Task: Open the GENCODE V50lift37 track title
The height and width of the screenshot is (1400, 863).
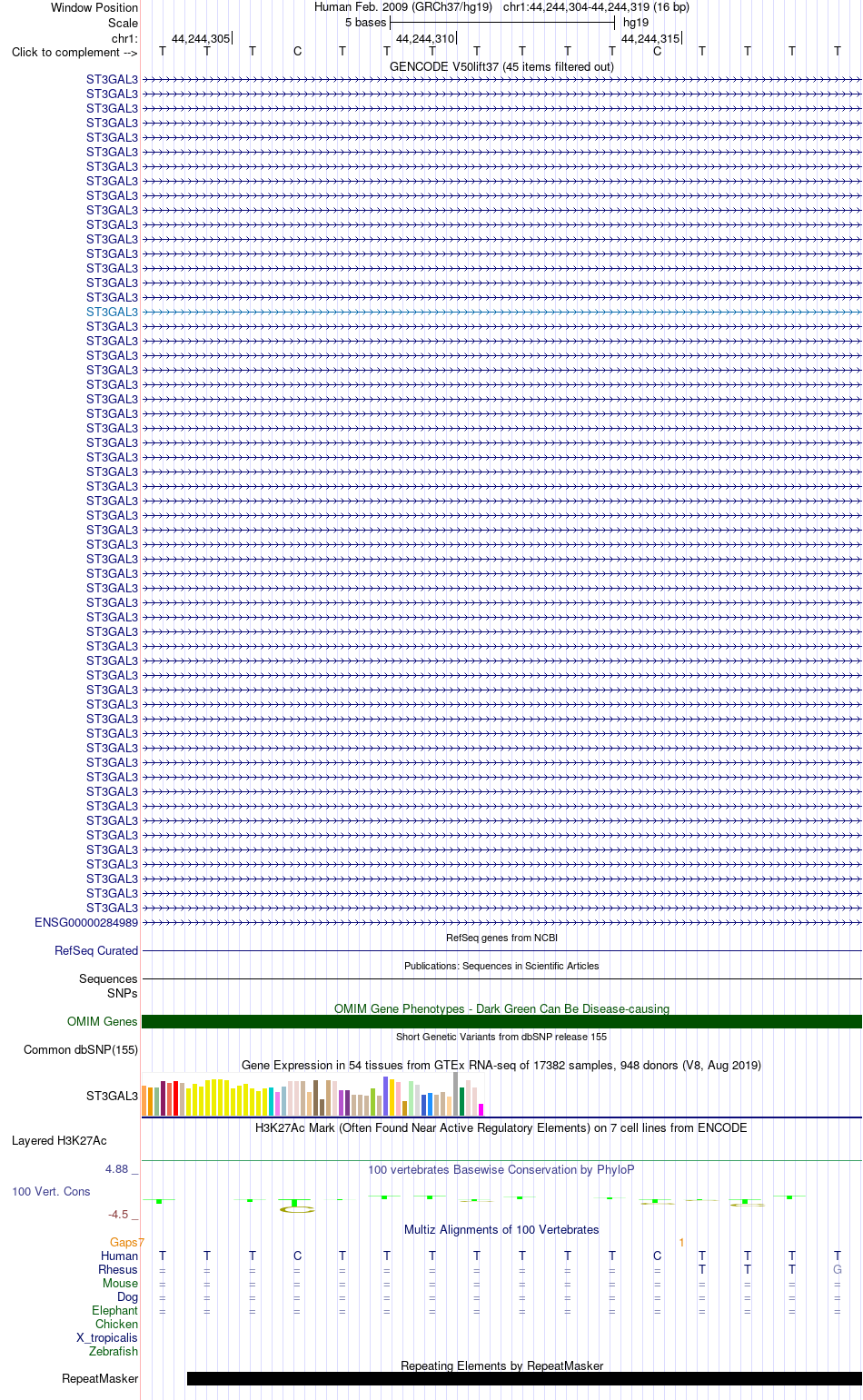Action: [x=501, y=66]
